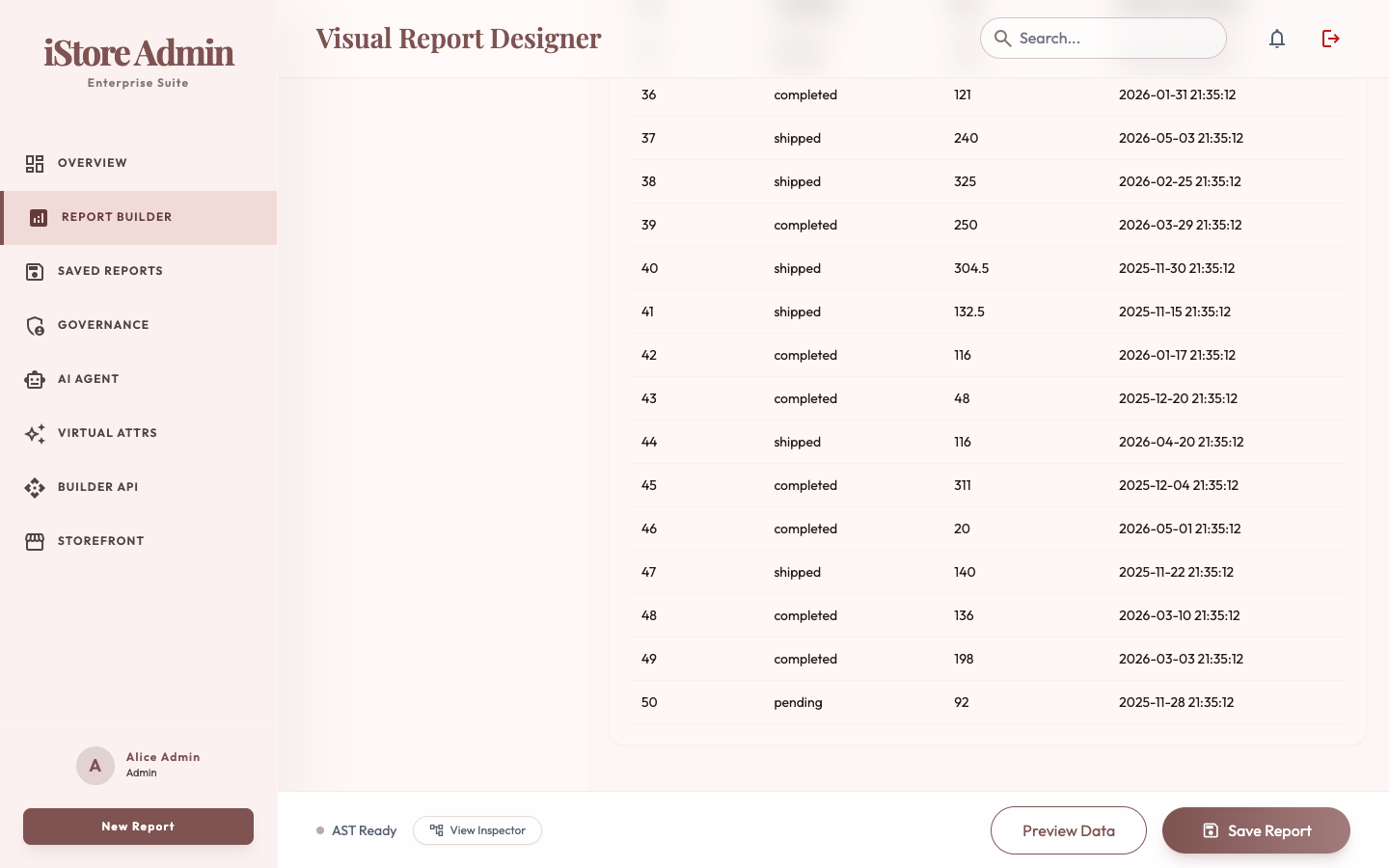Click the search magnifier icon
The image size is (1389, 868).
1002,39
